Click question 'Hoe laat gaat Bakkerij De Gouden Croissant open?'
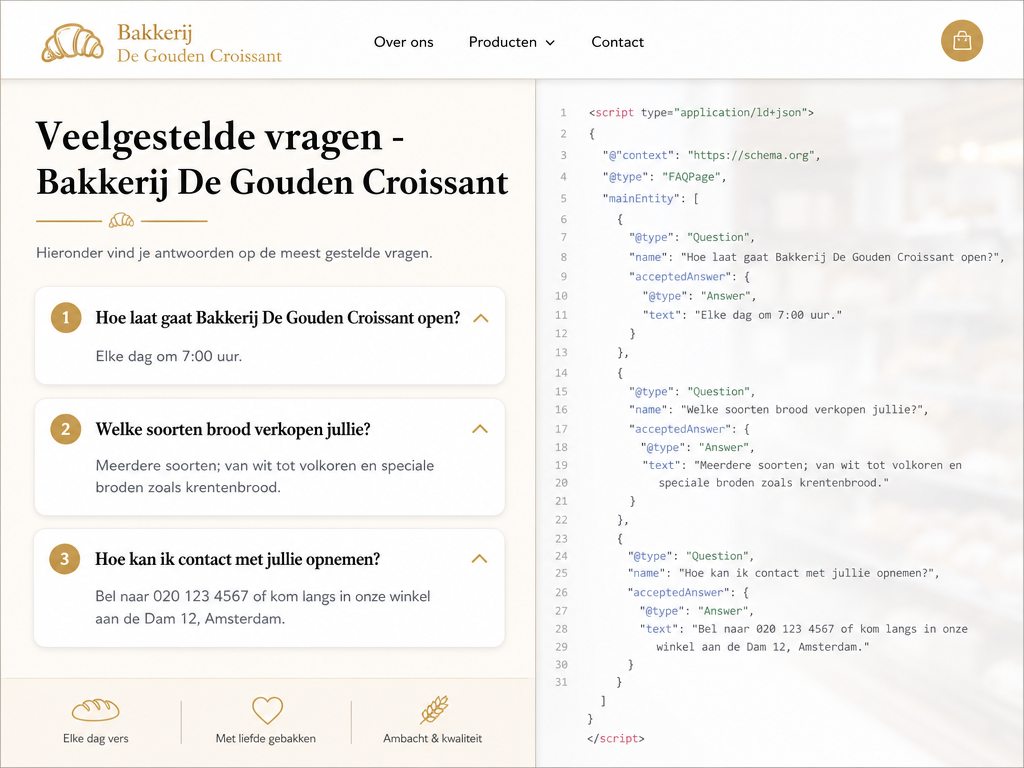Screen dimensions: 1024x768 pyautogui.click(x=278, y=318)
